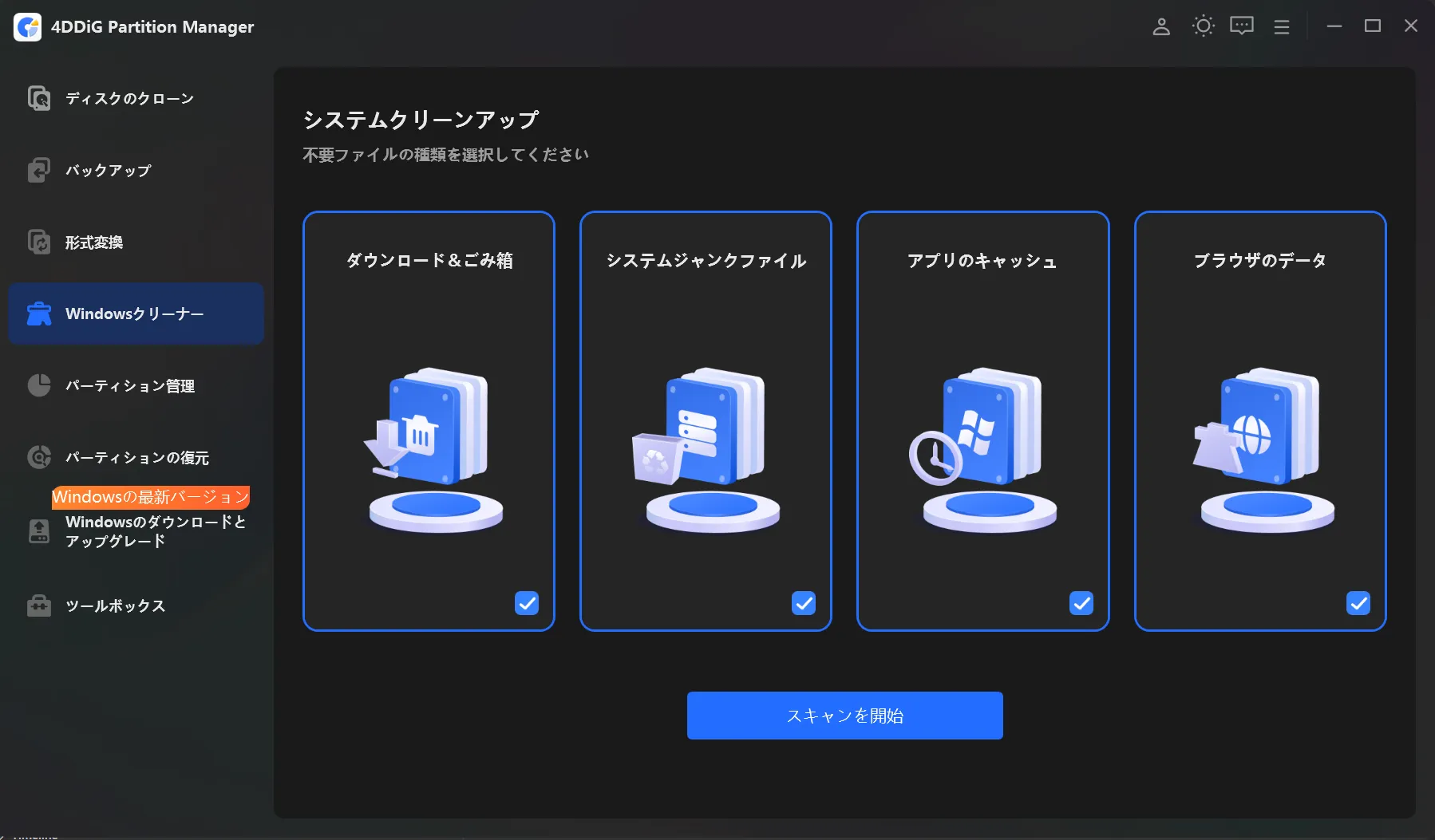
Task: Select Windowsクリーナー menu item
Action: (136, 314)
